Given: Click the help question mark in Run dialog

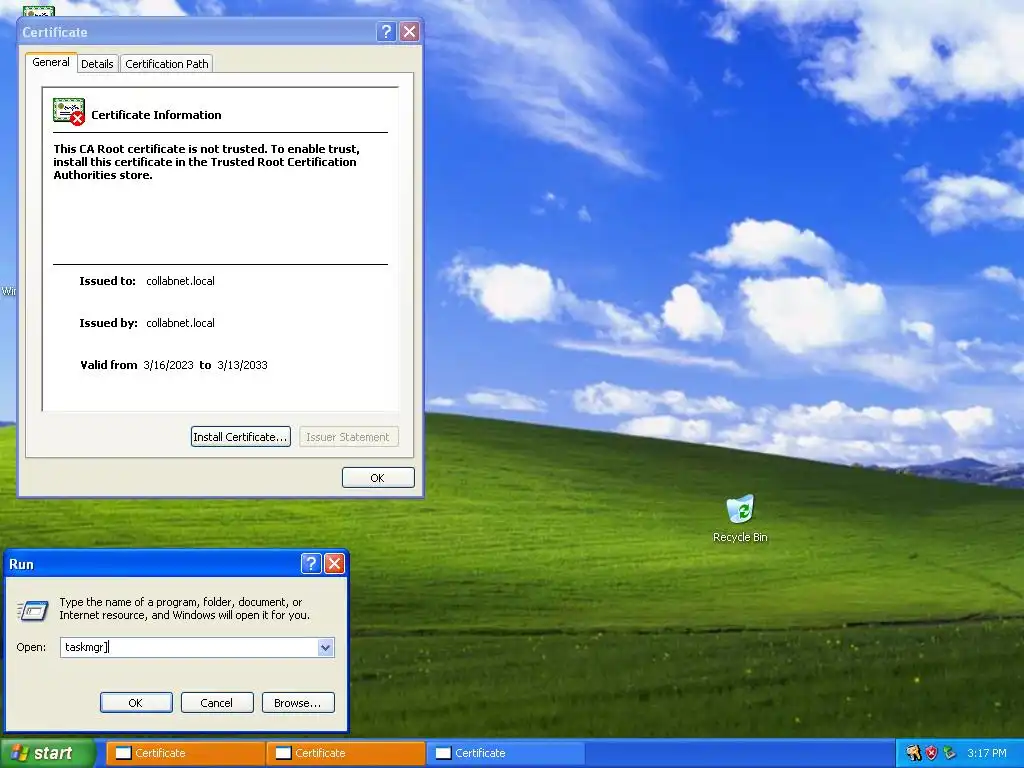Looking at the screenshot, I should coord(311,564).
